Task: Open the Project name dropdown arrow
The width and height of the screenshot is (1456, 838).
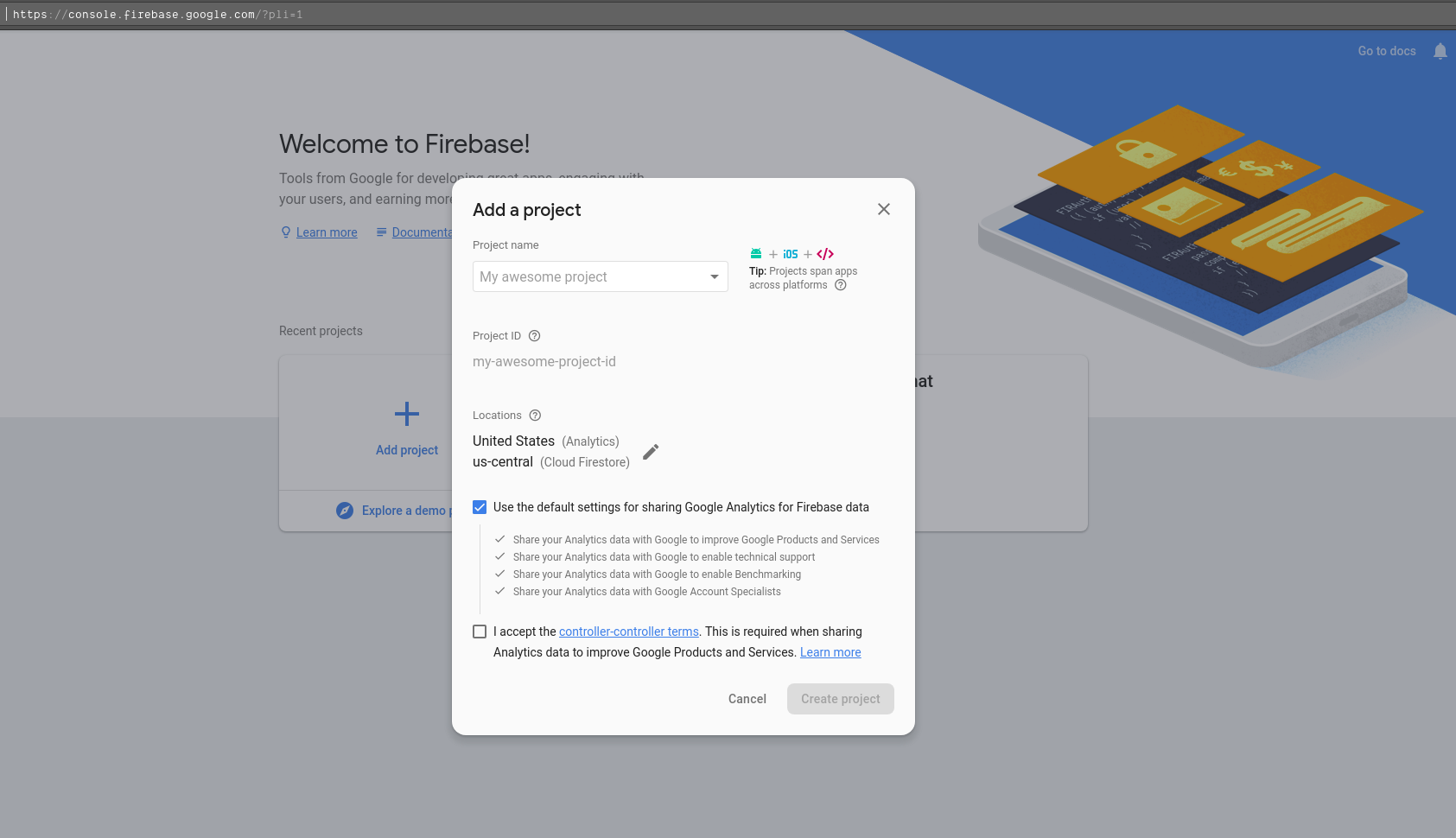Action: [715, 276]
